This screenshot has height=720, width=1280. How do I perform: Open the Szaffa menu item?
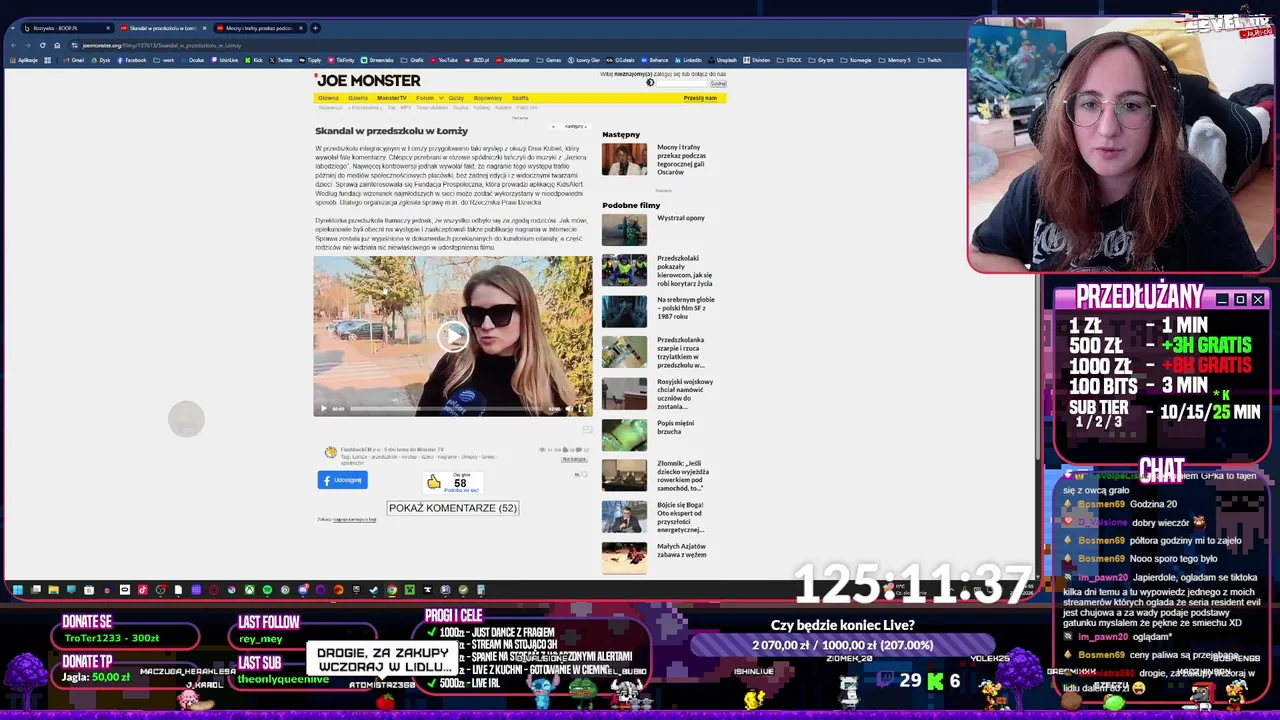(520, 98)
